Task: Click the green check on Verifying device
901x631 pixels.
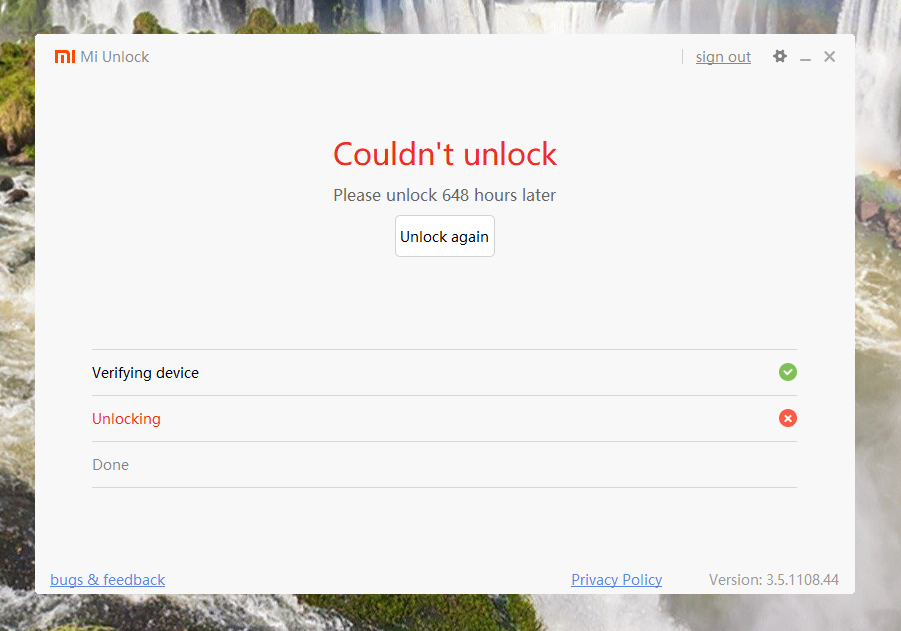Action: [788, 372]
